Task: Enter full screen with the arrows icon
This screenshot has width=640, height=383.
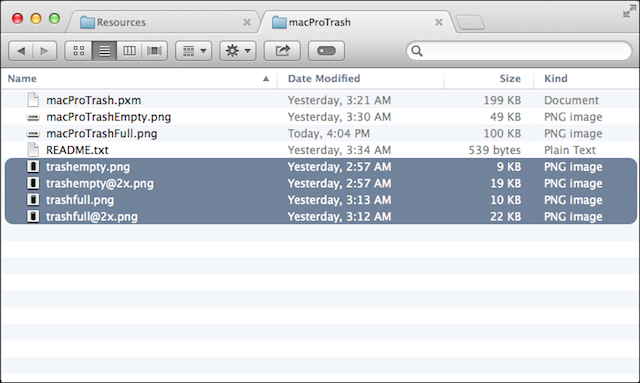Action: tap(628, 11)
